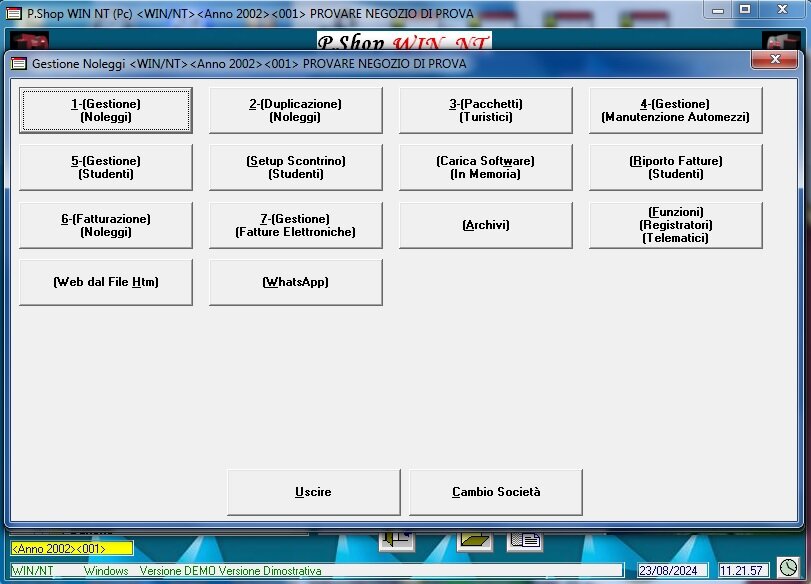Open Riporto Fatture Studenti
The width and height of the screenshot is (811, 584).
coord(675,167)
